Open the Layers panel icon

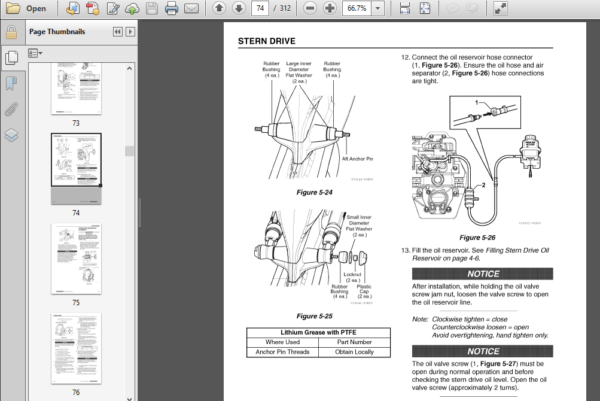pyautogui.click(x=11, y=135)
